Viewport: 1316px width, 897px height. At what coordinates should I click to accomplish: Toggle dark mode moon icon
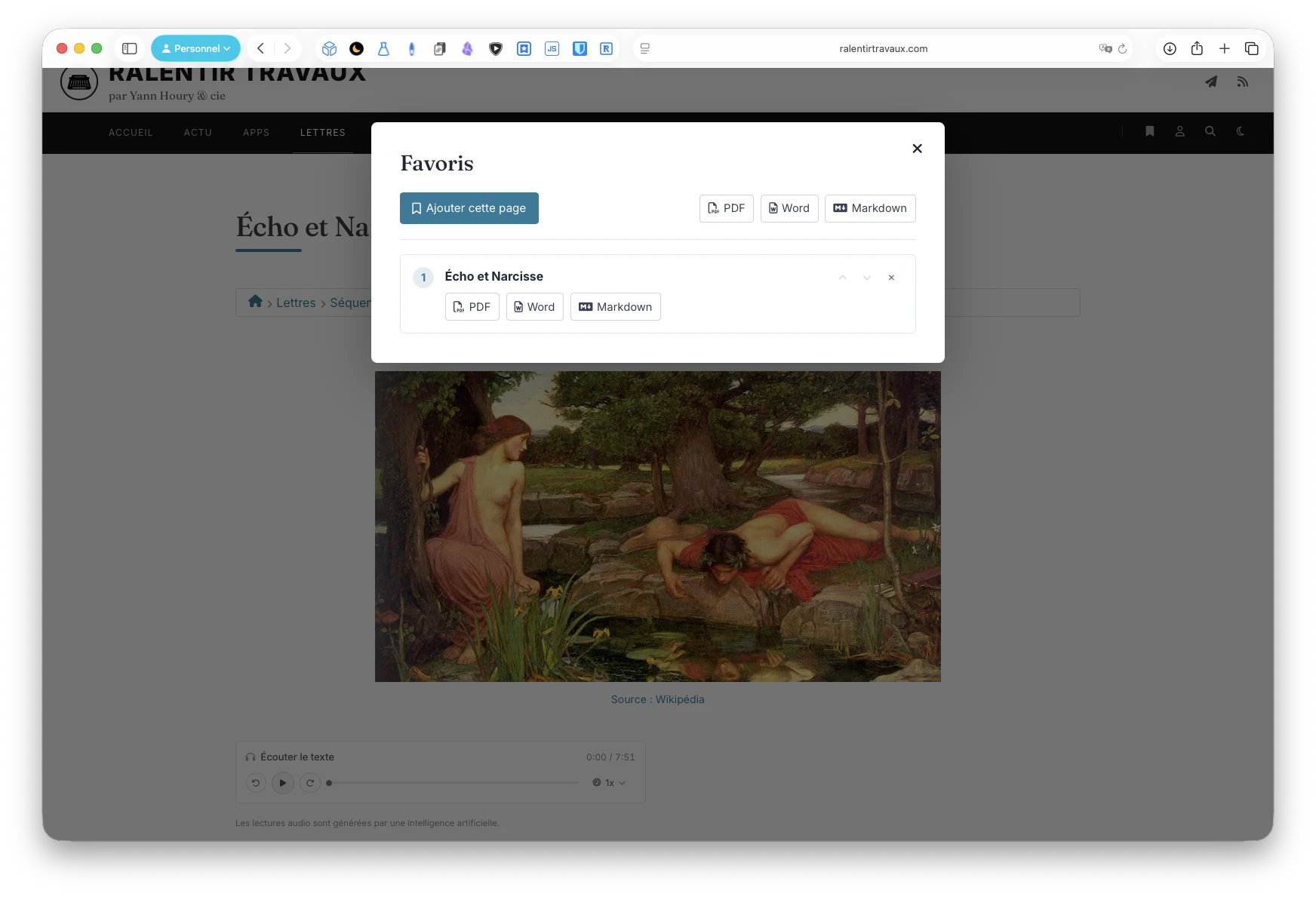tap(1241, 131)
